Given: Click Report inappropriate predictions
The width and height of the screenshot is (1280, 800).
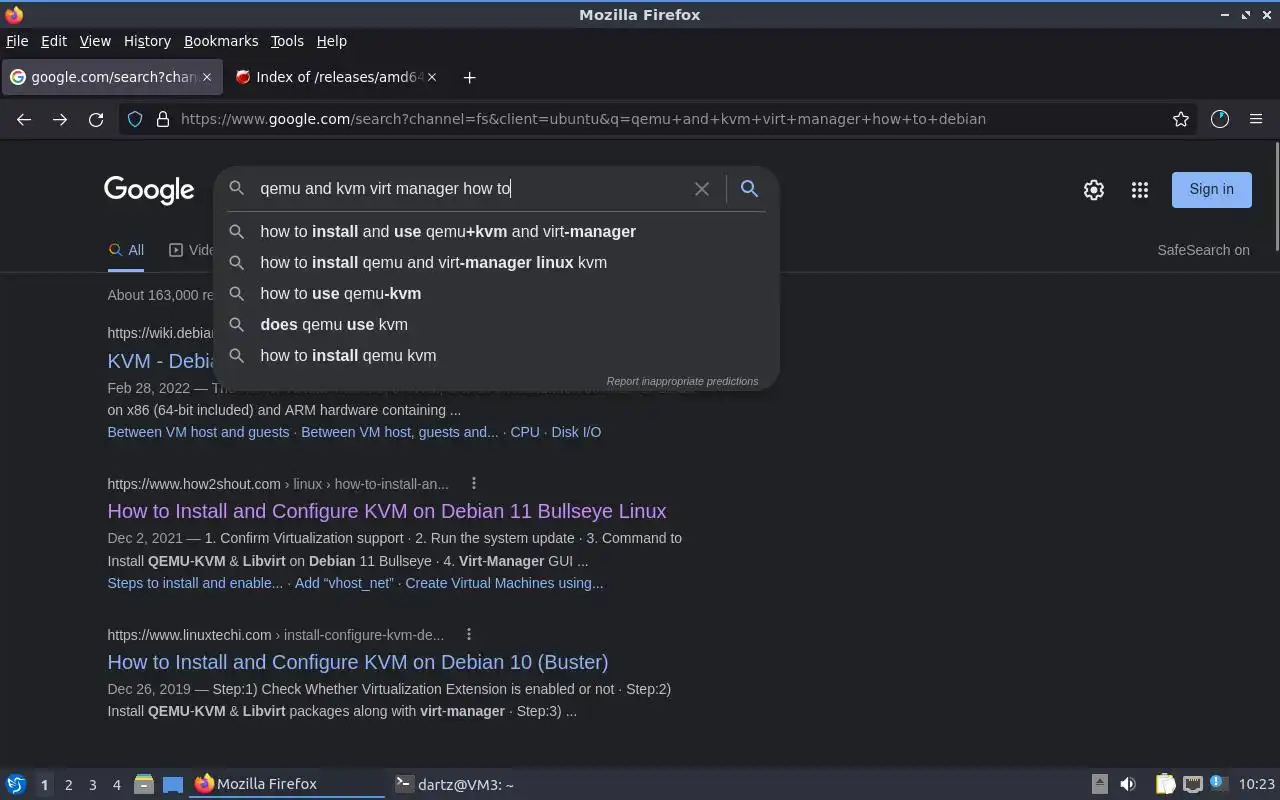Looking at the screenshot, I should pyautogui.click(x=682, y=381).
